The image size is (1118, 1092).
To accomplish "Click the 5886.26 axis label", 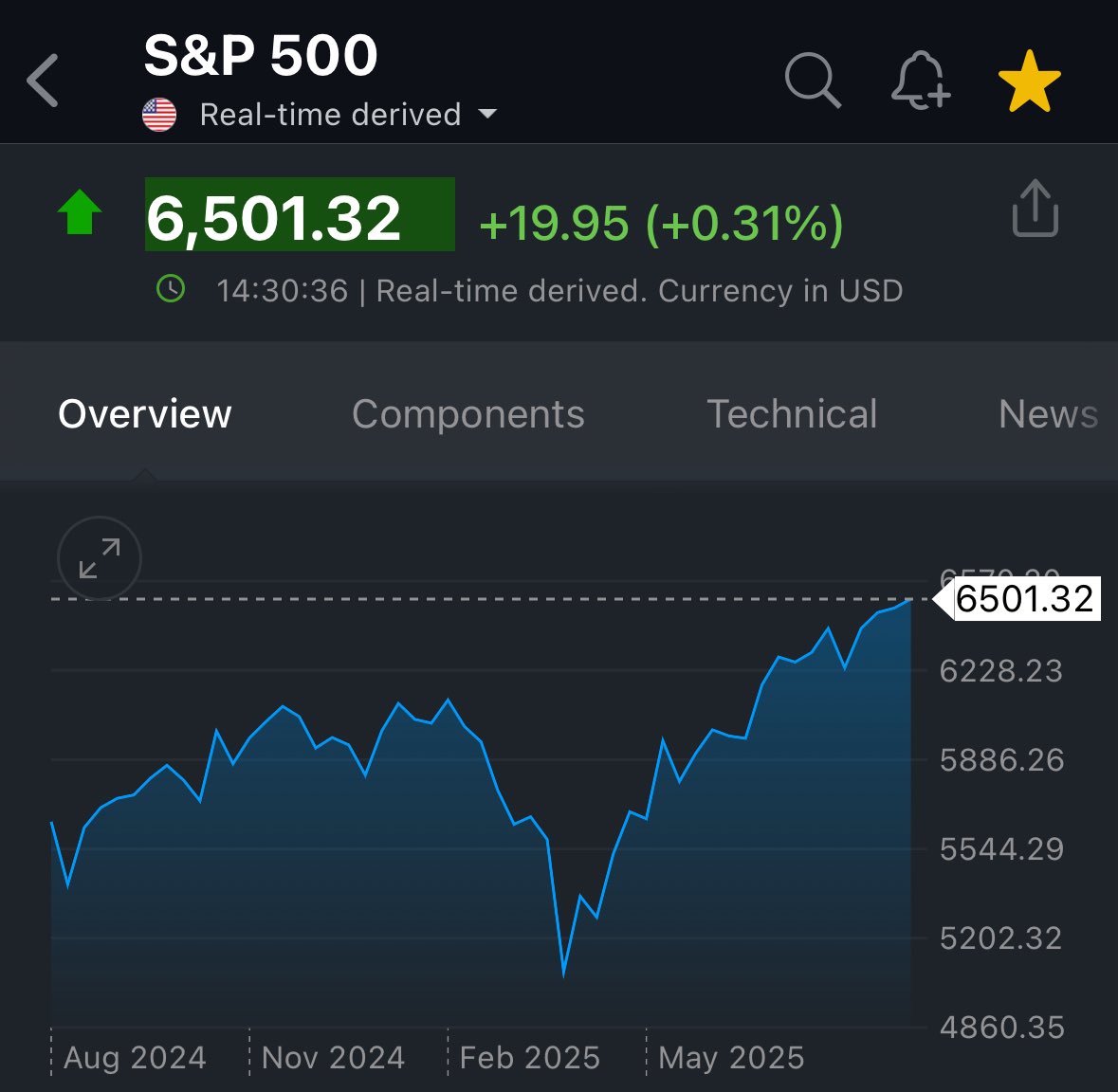I will pos(1001,760).
